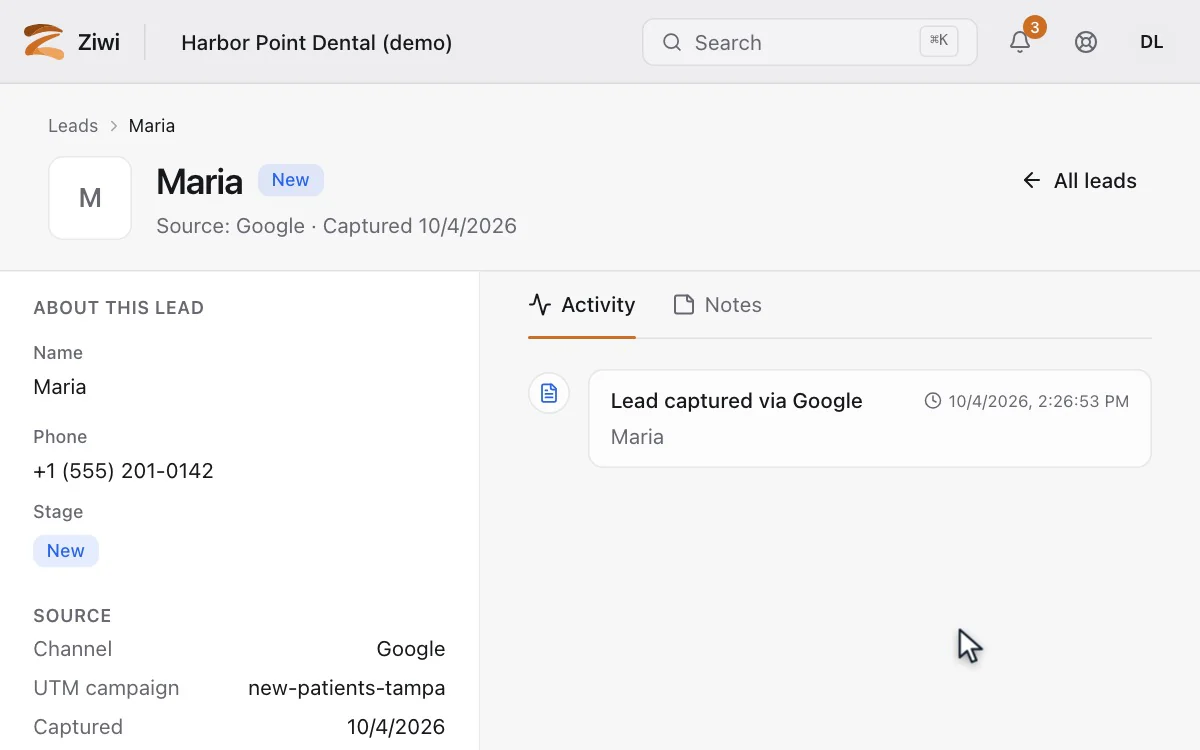
Task: Go to Leads breadcrumb
Action: coord(73,126)
